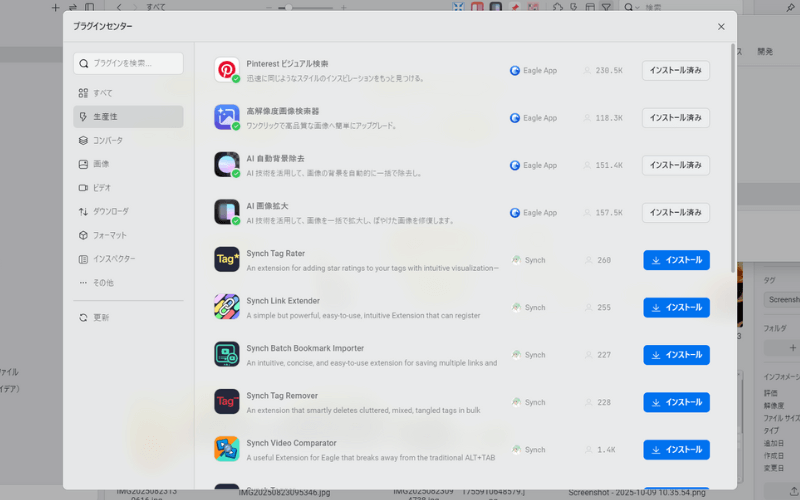Open the 更新 section in sidebar
The image size is (800, 500).
click(101, 317)
